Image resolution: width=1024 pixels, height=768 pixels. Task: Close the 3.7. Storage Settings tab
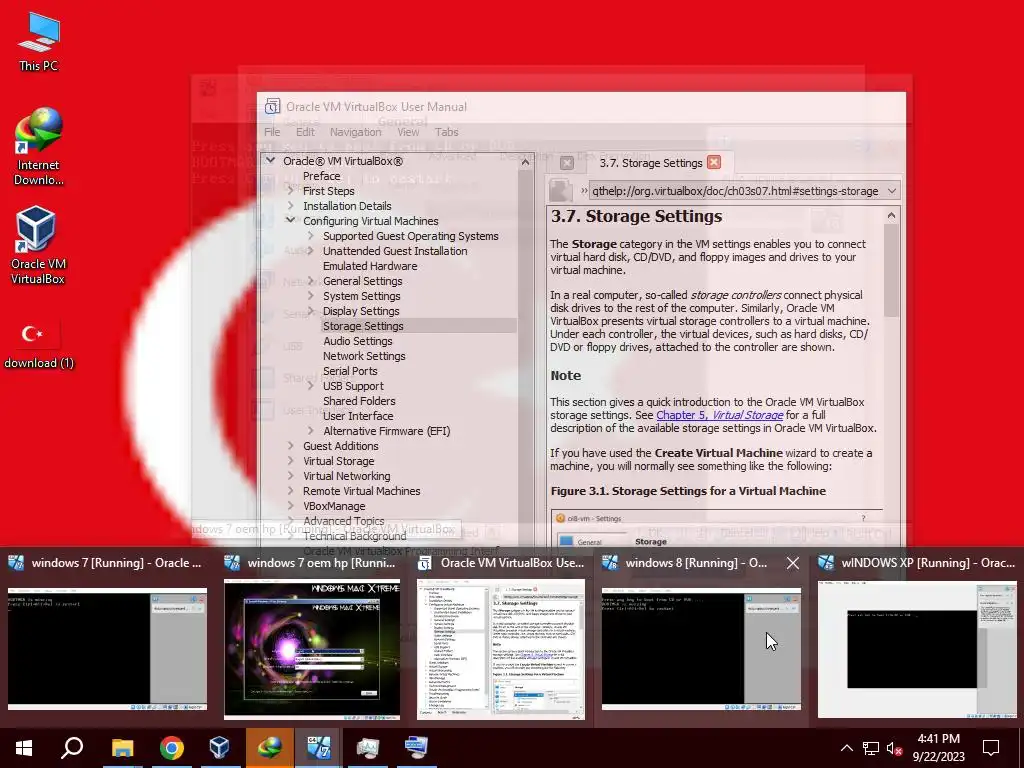[714, 162]
